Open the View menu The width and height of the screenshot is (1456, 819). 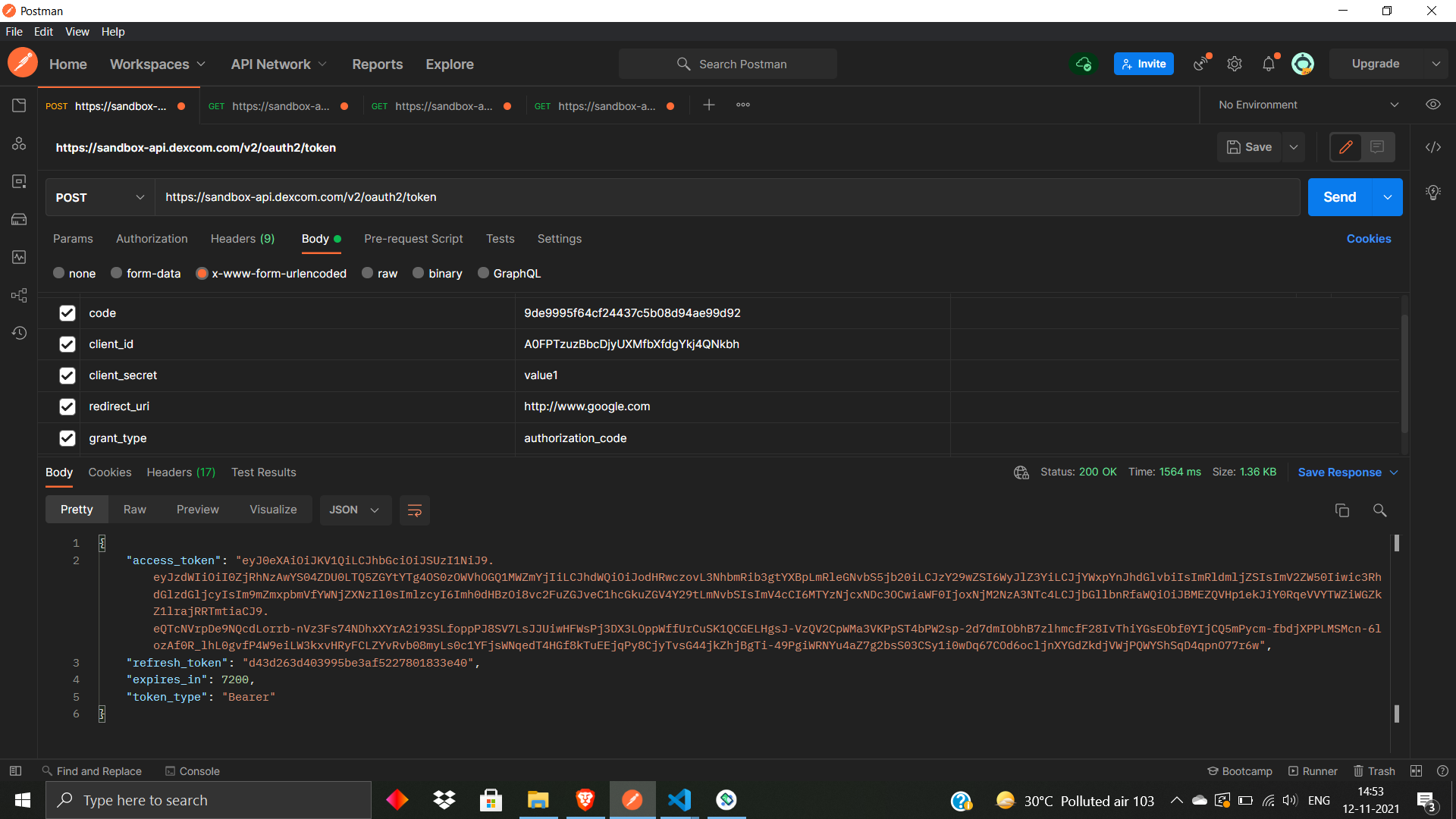click(77, 32)
